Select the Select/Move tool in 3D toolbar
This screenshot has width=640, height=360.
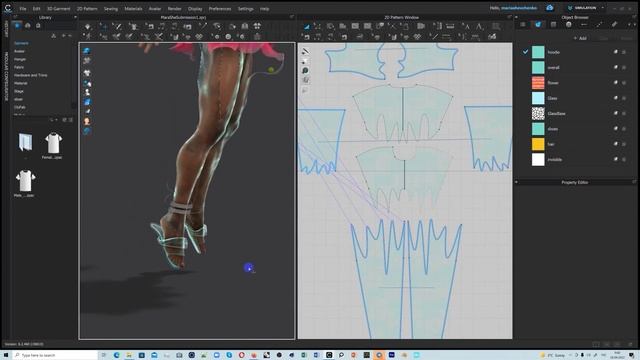103,27
